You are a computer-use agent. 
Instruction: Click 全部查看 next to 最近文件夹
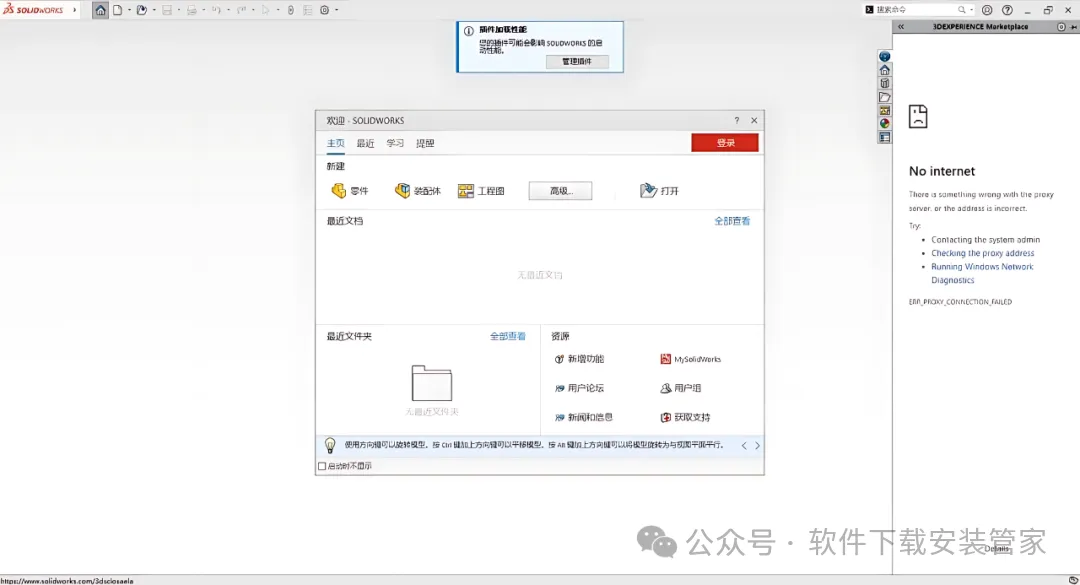click(x=508, y=336)
